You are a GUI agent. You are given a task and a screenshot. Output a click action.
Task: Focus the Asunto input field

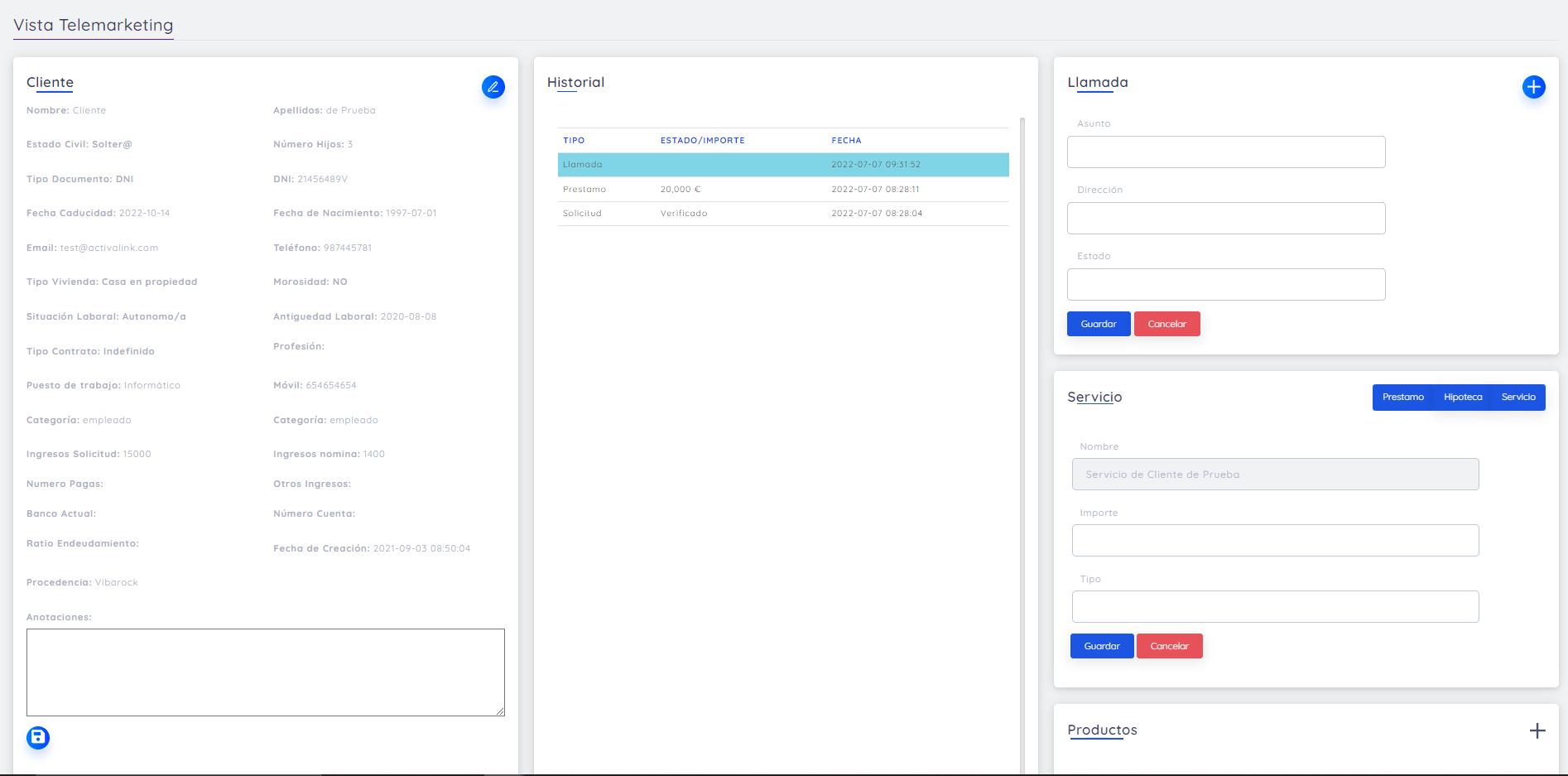(x=1225, y=152)
